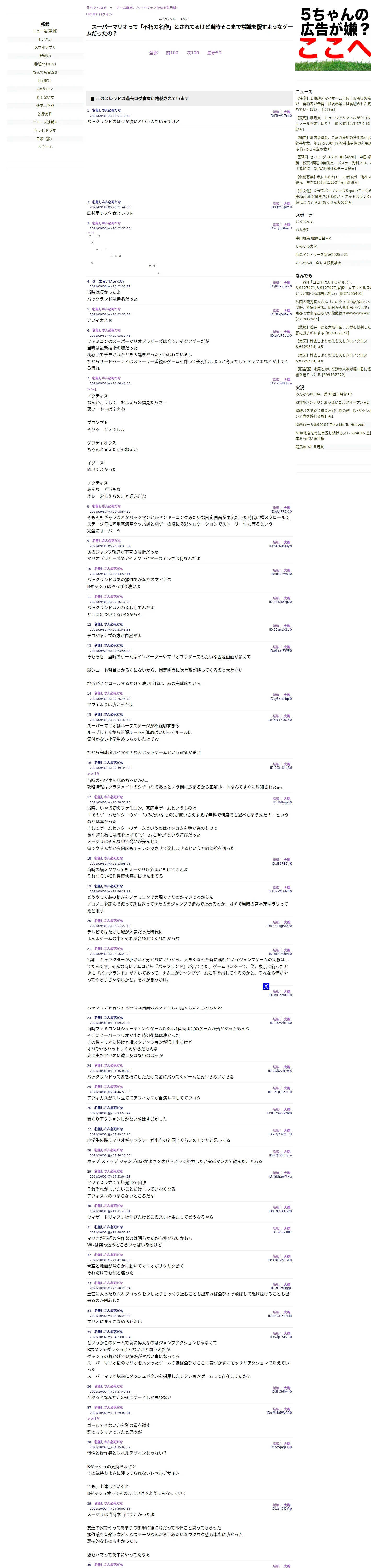Click 大砲 on post 1
This screenshot has height=1568, width=371.
tap(287, 112)
